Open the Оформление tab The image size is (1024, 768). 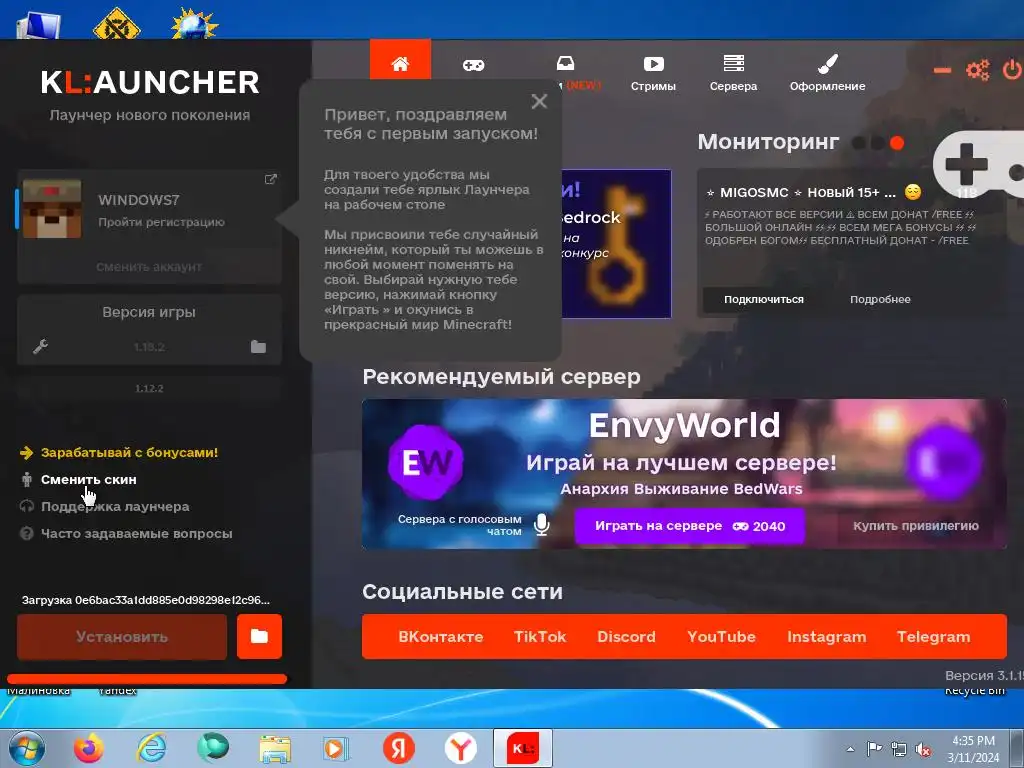[827, 72]
